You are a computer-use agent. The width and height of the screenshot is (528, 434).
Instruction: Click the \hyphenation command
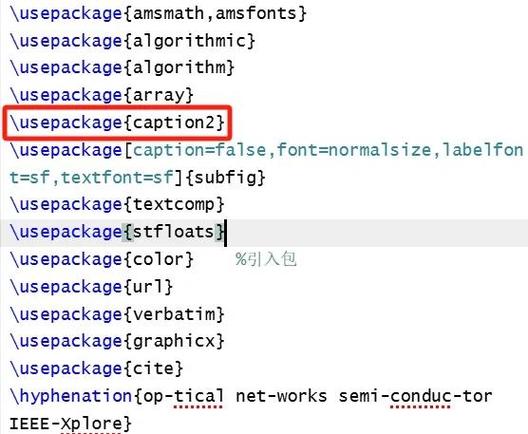point(71,396)
